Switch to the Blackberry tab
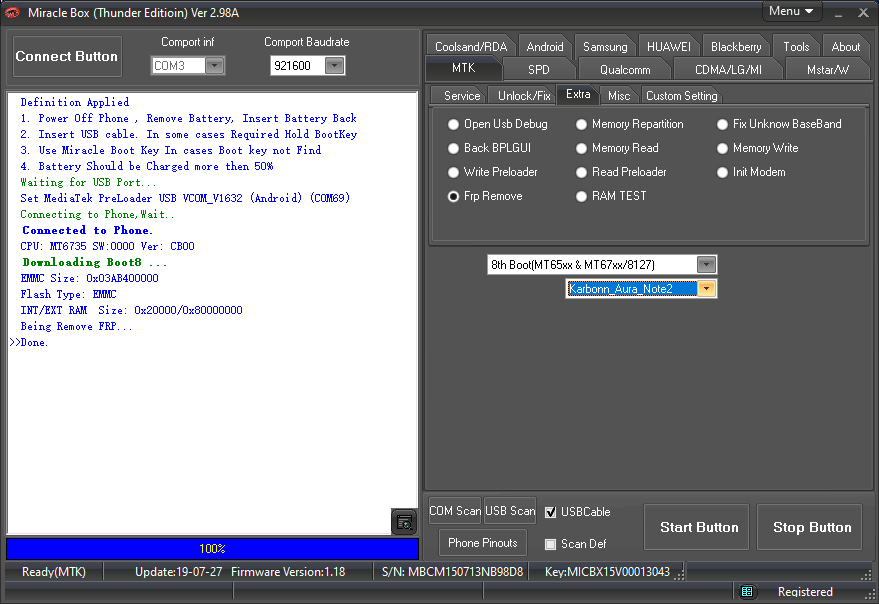 [x=736, y=47]
